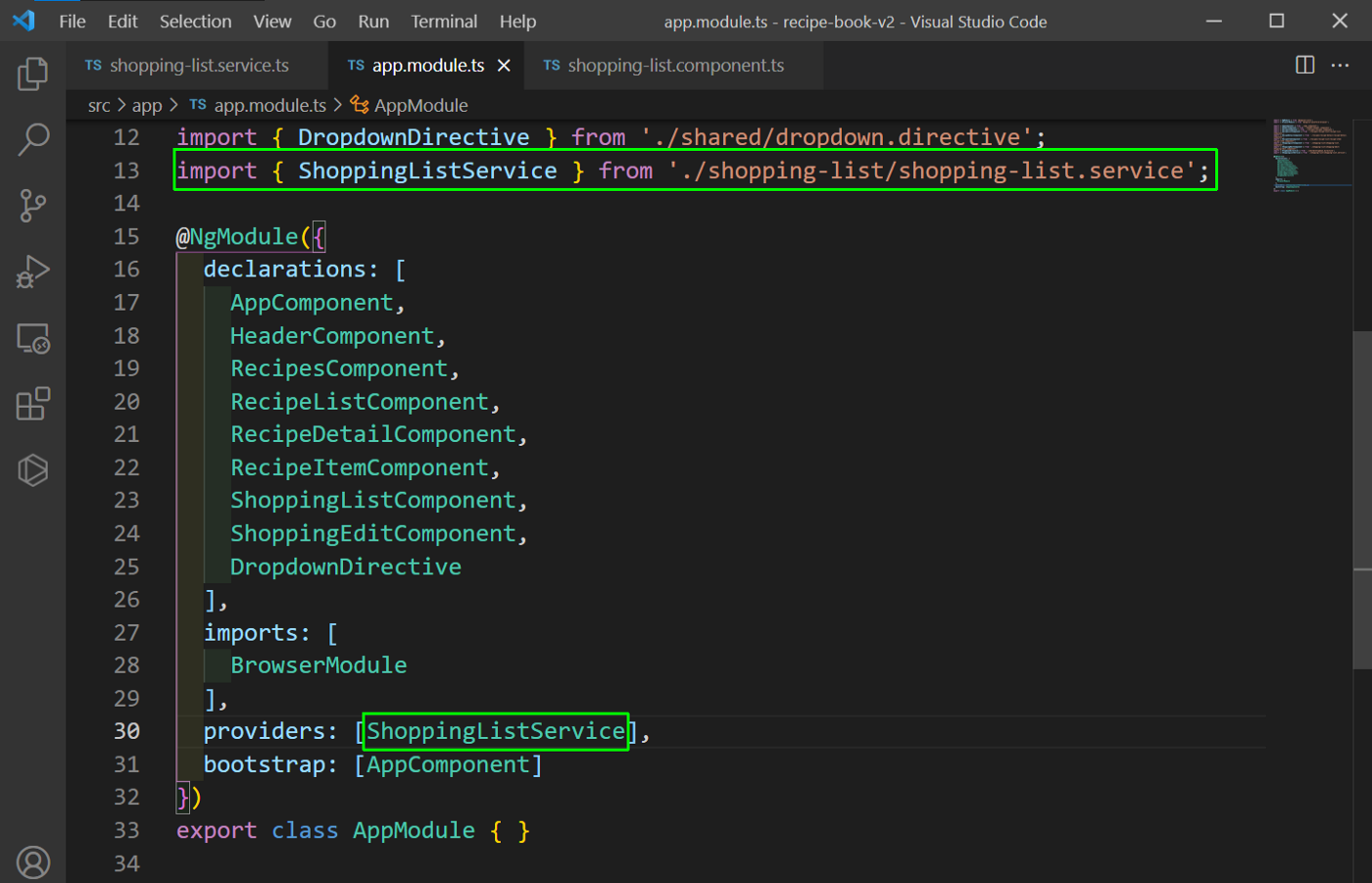Screen dimensions: 1372x883
Task: Click the providers property name
Action: 264,731
